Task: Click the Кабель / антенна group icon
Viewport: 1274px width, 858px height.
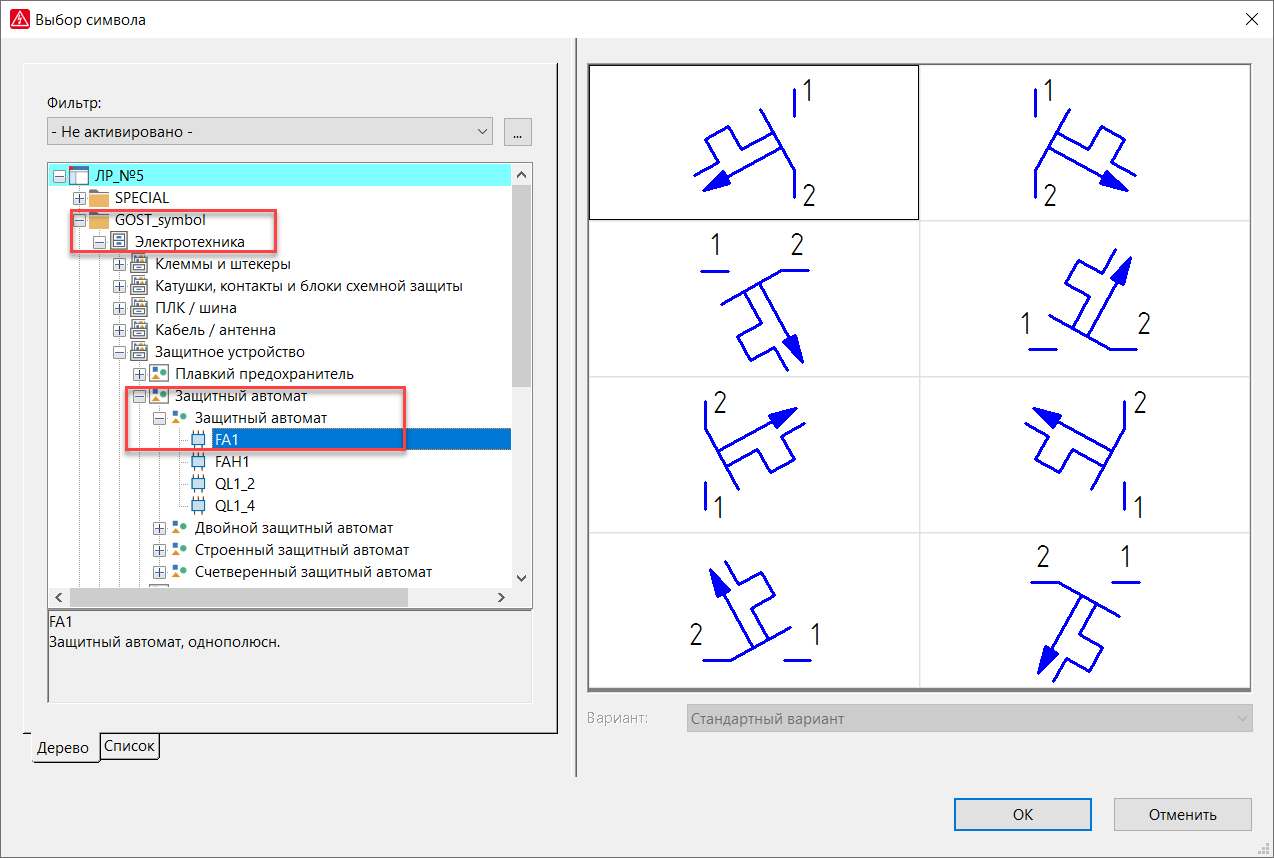Action: tap(139, 330)
